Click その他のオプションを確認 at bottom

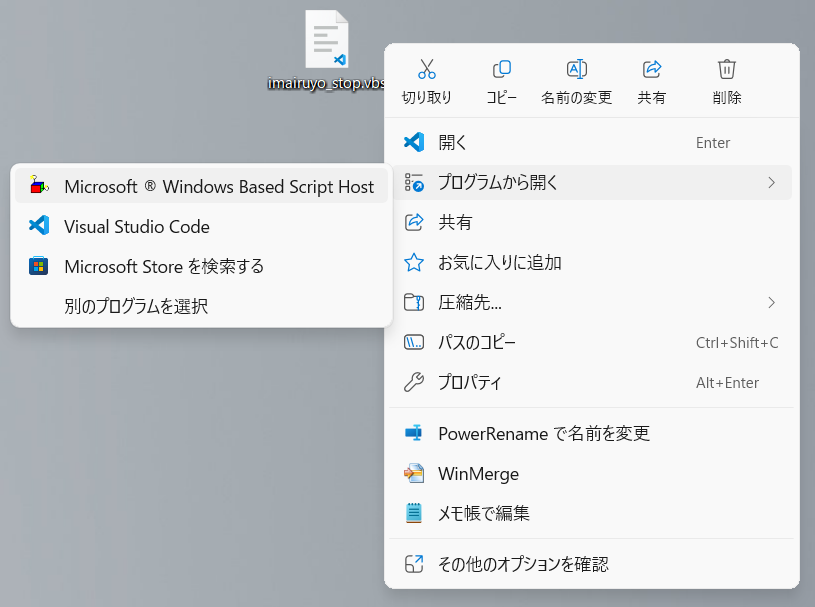click(x=592, y=564)
